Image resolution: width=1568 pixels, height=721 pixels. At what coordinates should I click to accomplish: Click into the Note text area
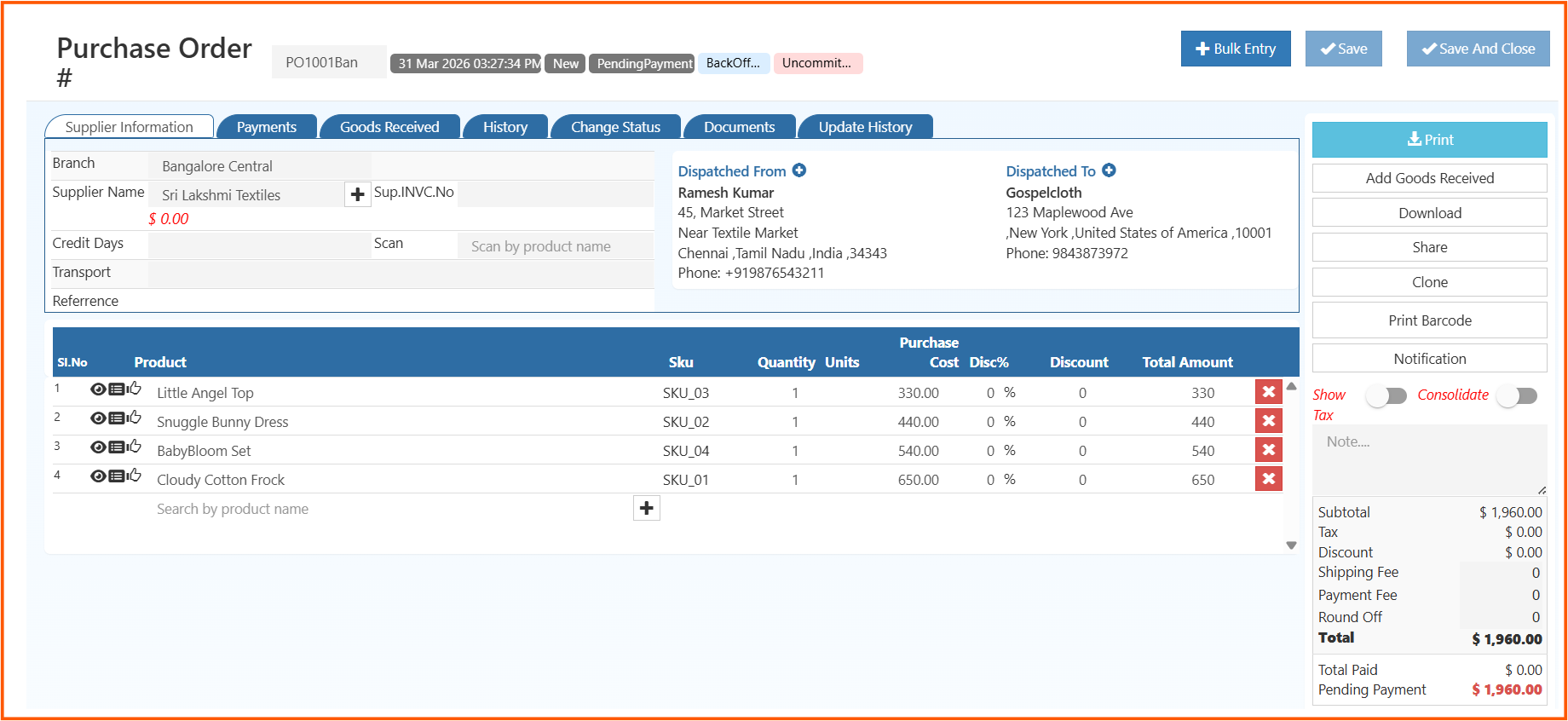1429,460
